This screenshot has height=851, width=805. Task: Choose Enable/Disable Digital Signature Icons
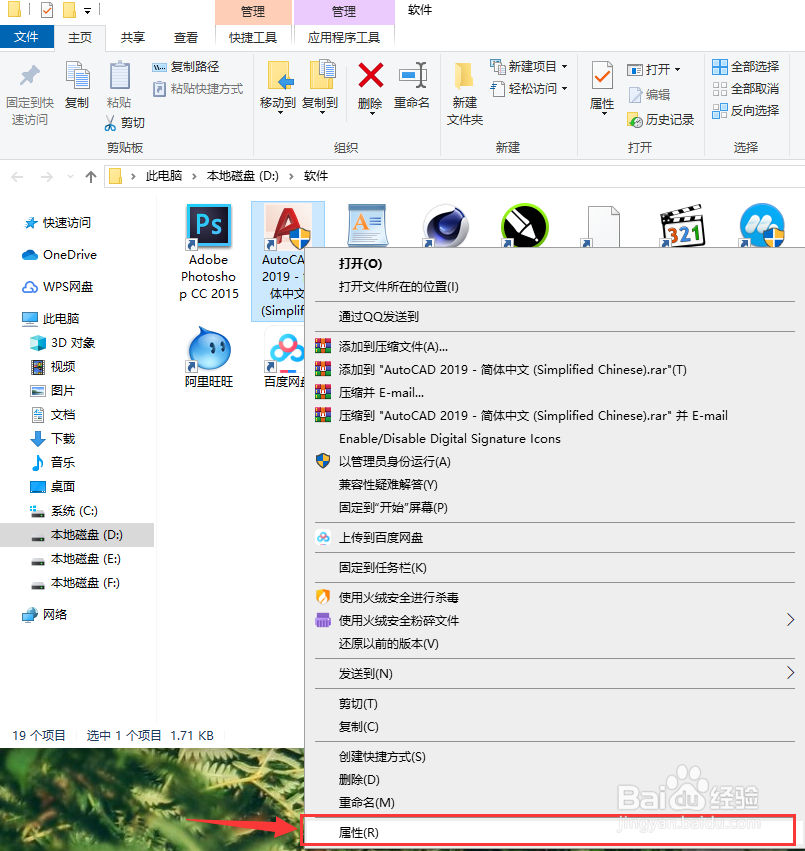[x=554, y=439]
